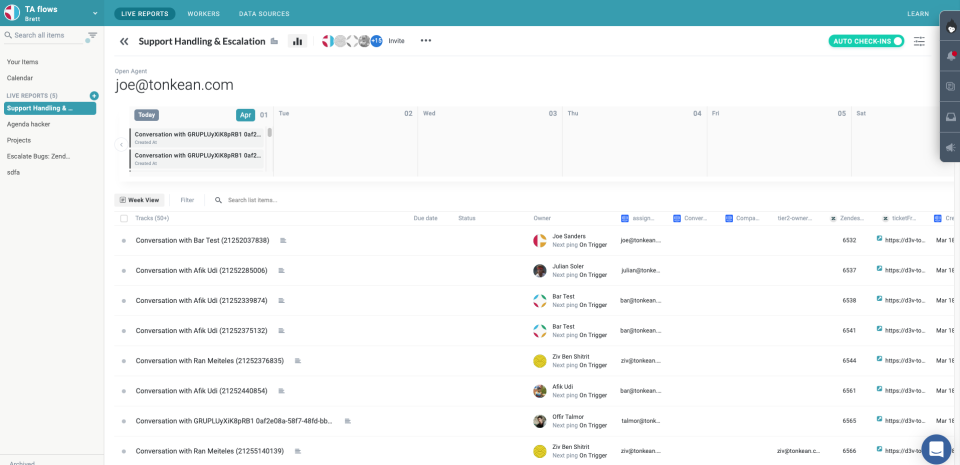Open the bar chart analytics icon
960x465 pixels.
[298, 41]
